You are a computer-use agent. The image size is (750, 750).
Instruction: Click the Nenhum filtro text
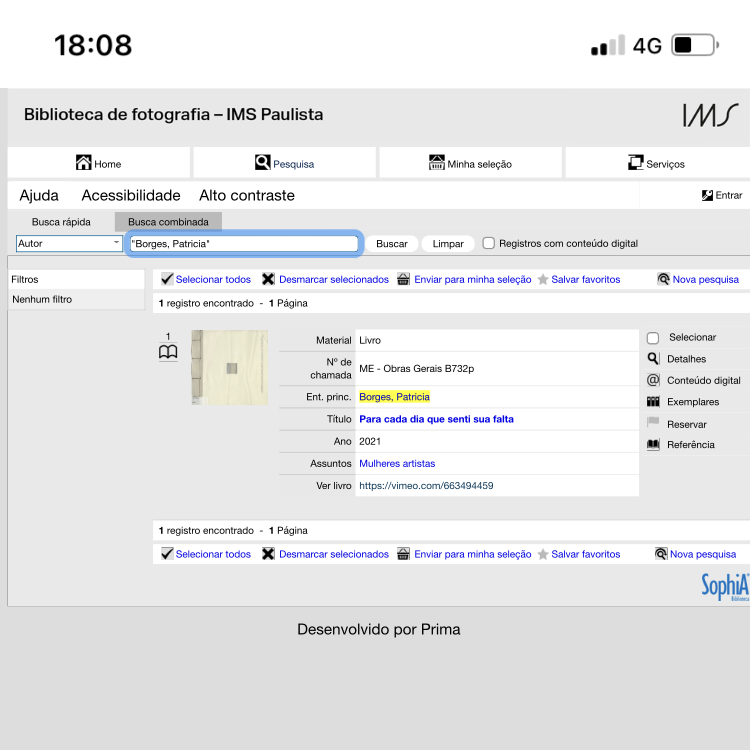pyautogui.click(x=42, y=299)
